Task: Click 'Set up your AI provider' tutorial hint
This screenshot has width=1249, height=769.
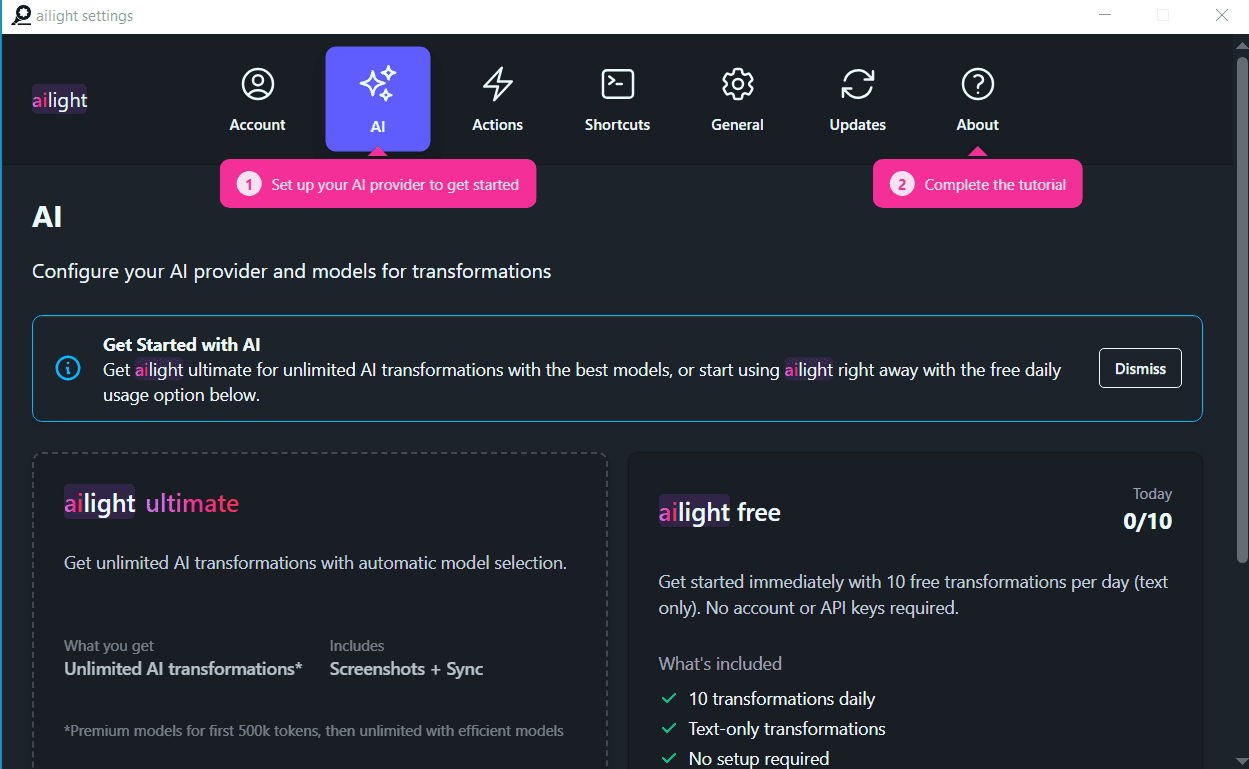Action: pos(378,184)
